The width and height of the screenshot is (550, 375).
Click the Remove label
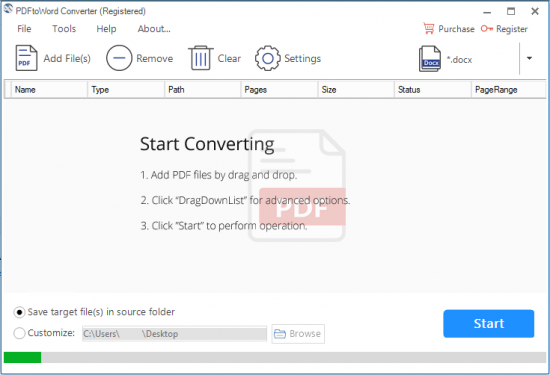coord(155,58)
